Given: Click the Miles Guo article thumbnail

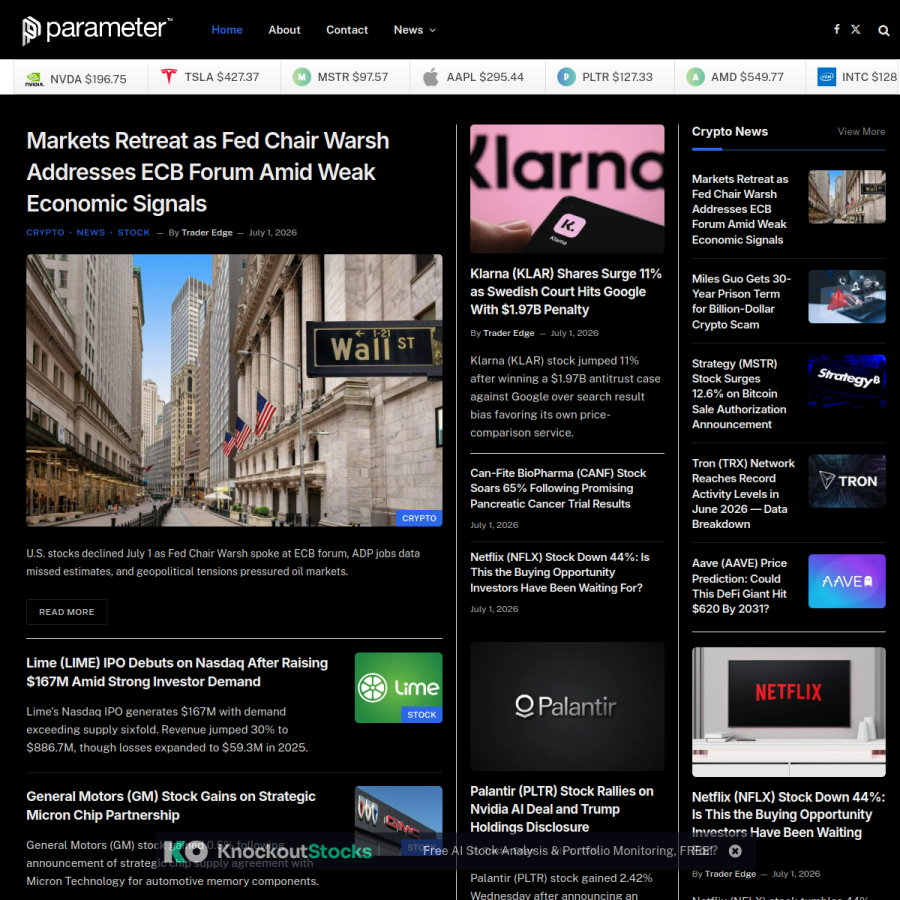Looking at the screenshot, I should pos(847,296).
